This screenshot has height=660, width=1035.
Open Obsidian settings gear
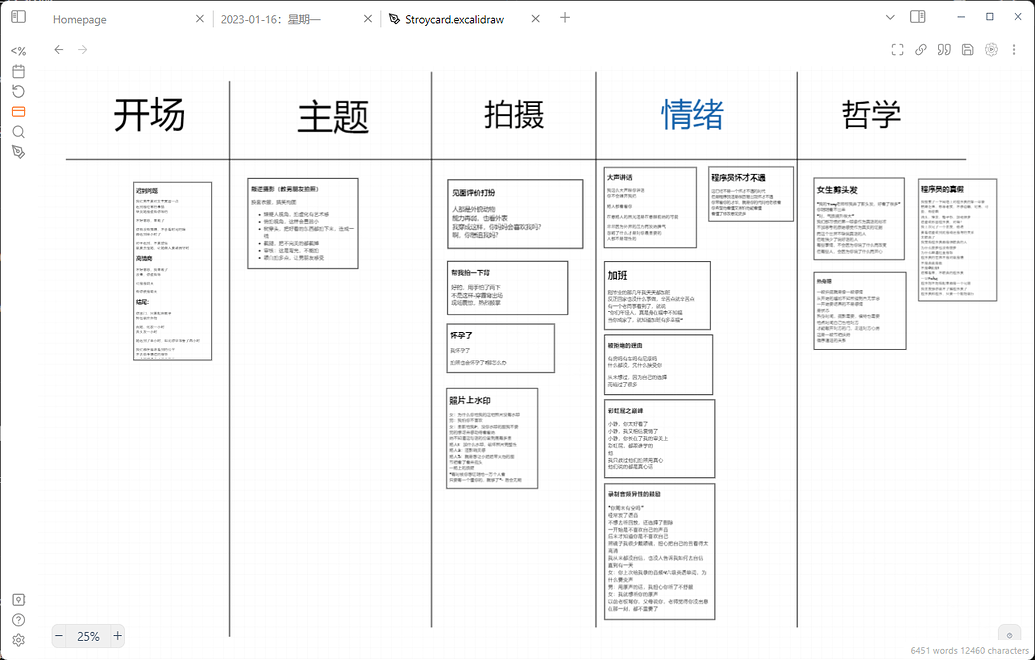[18, 640]
